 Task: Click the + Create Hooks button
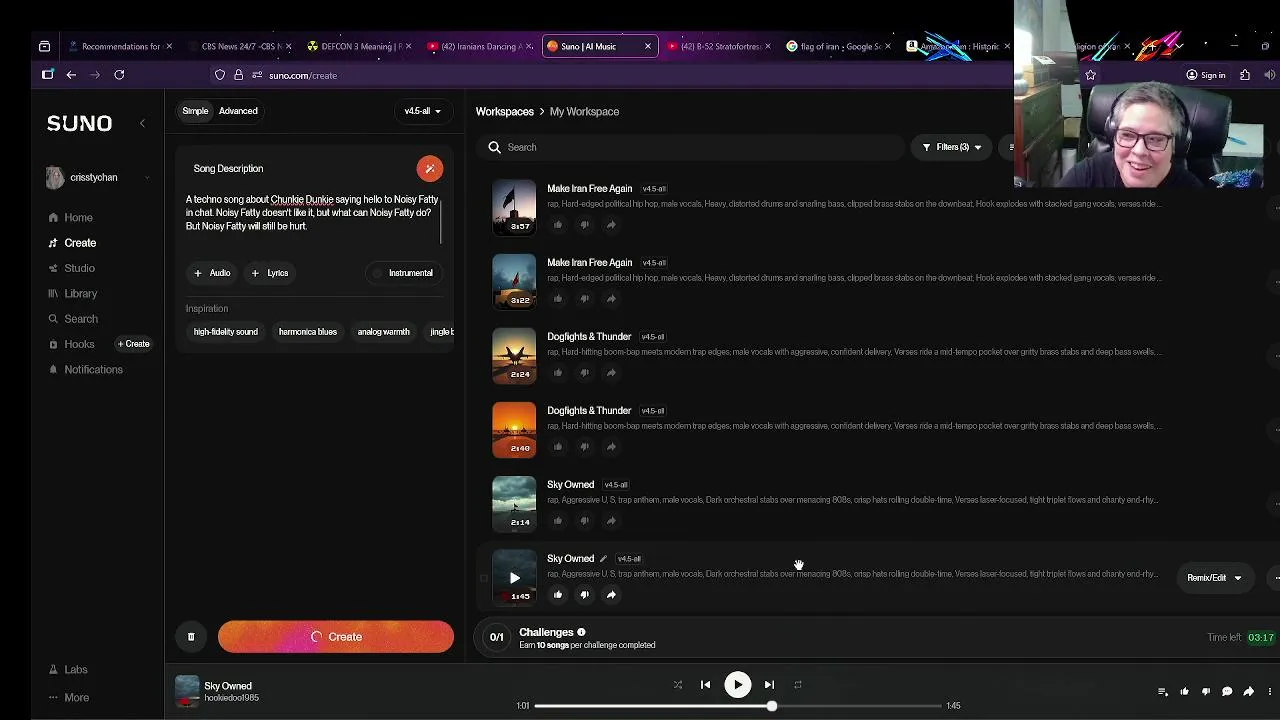point(134,345)
